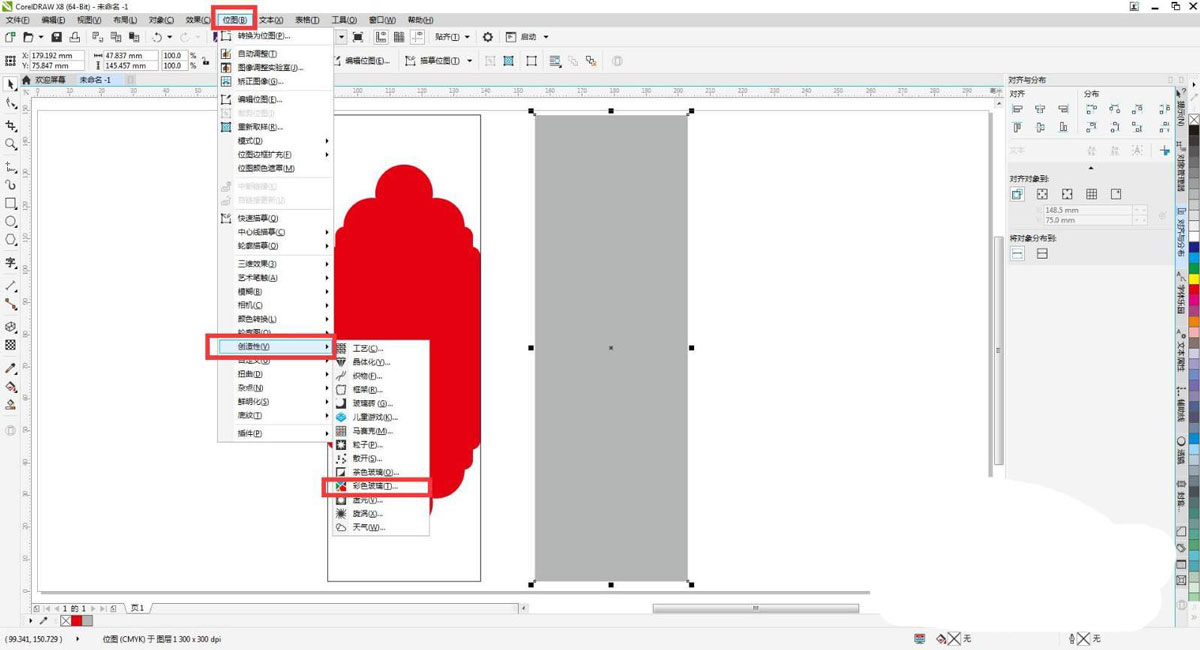This screenshot has width=1200, height=650.
Task: Expand the 插件 submenu
Action: 274,434
